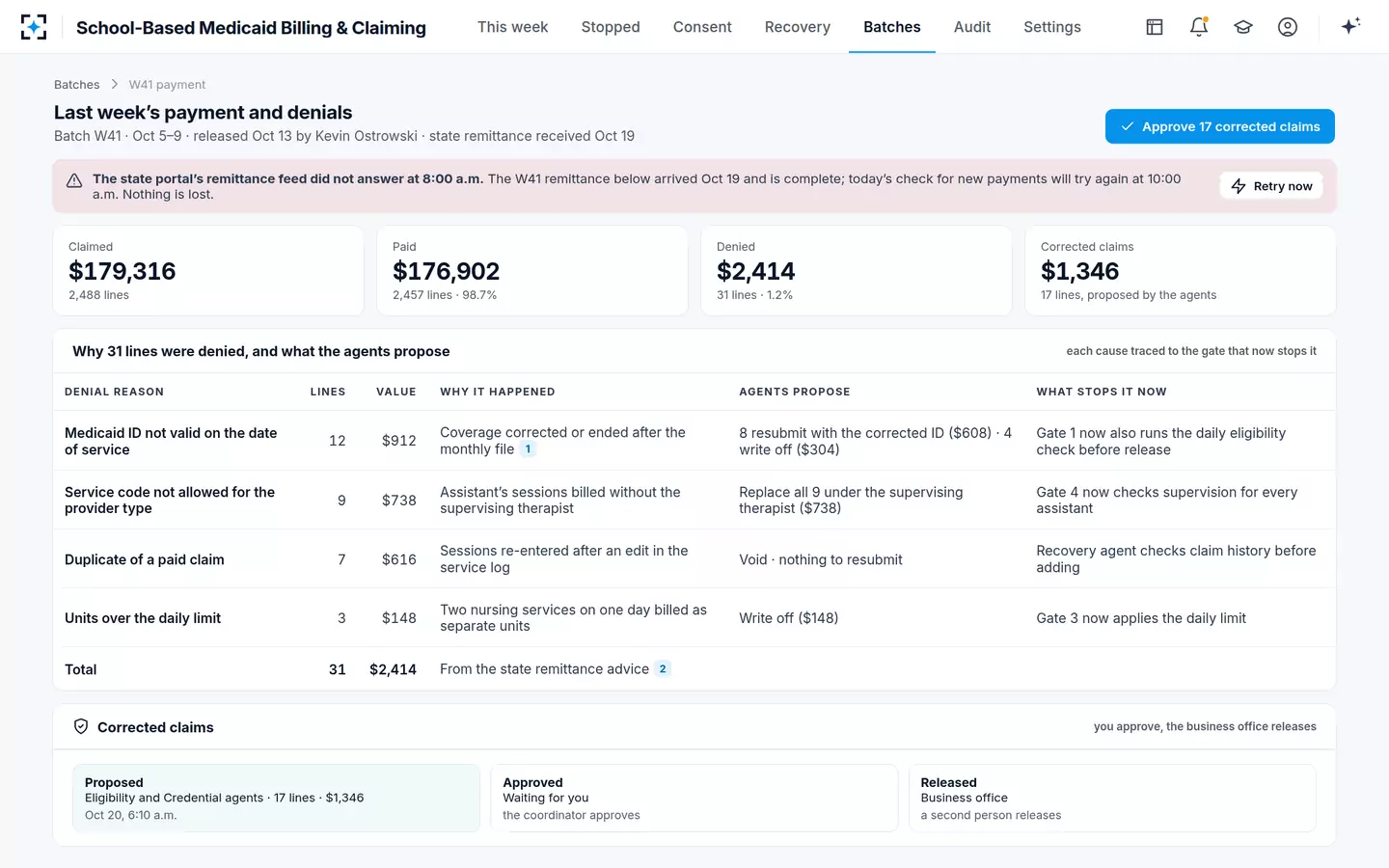Open the graduation cap training icon

[1243, 27]
